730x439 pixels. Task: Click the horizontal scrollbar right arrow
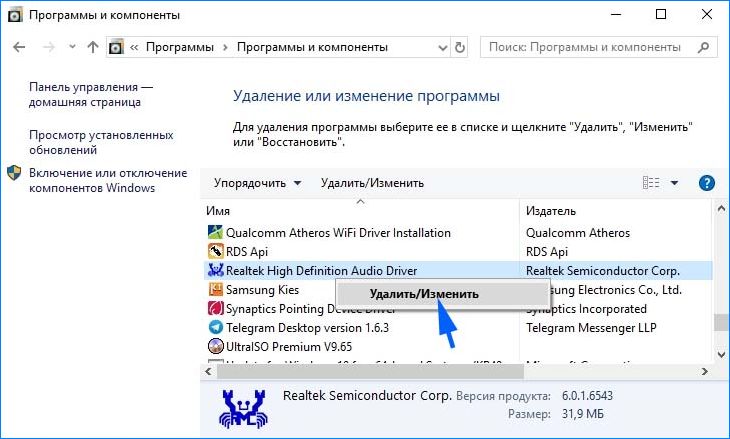tap(704, 371)
